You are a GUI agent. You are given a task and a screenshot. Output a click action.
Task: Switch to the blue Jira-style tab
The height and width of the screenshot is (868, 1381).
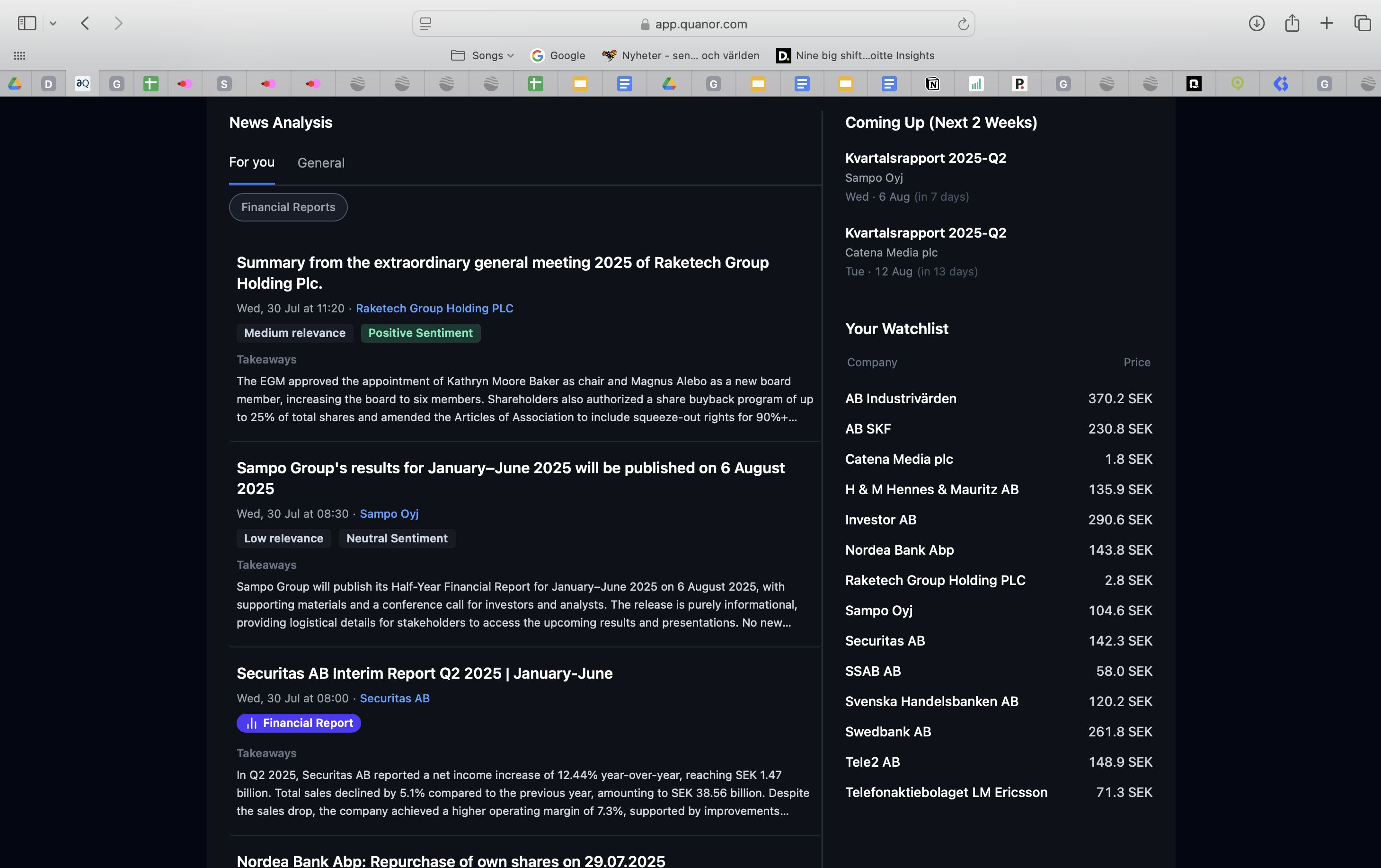click(x=1281, y=84)
